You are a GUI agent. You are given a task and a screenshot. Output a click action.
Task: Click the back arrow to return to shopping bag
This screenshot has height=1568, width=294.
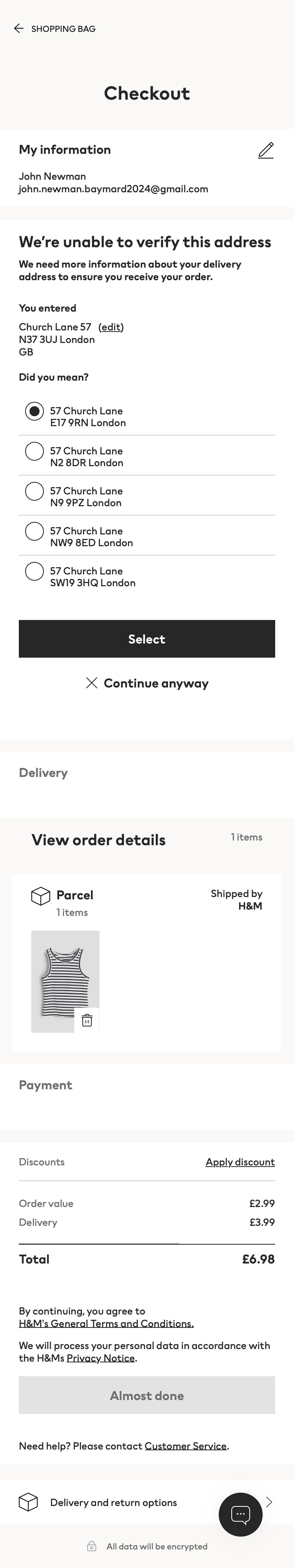(x=19, y=28)
